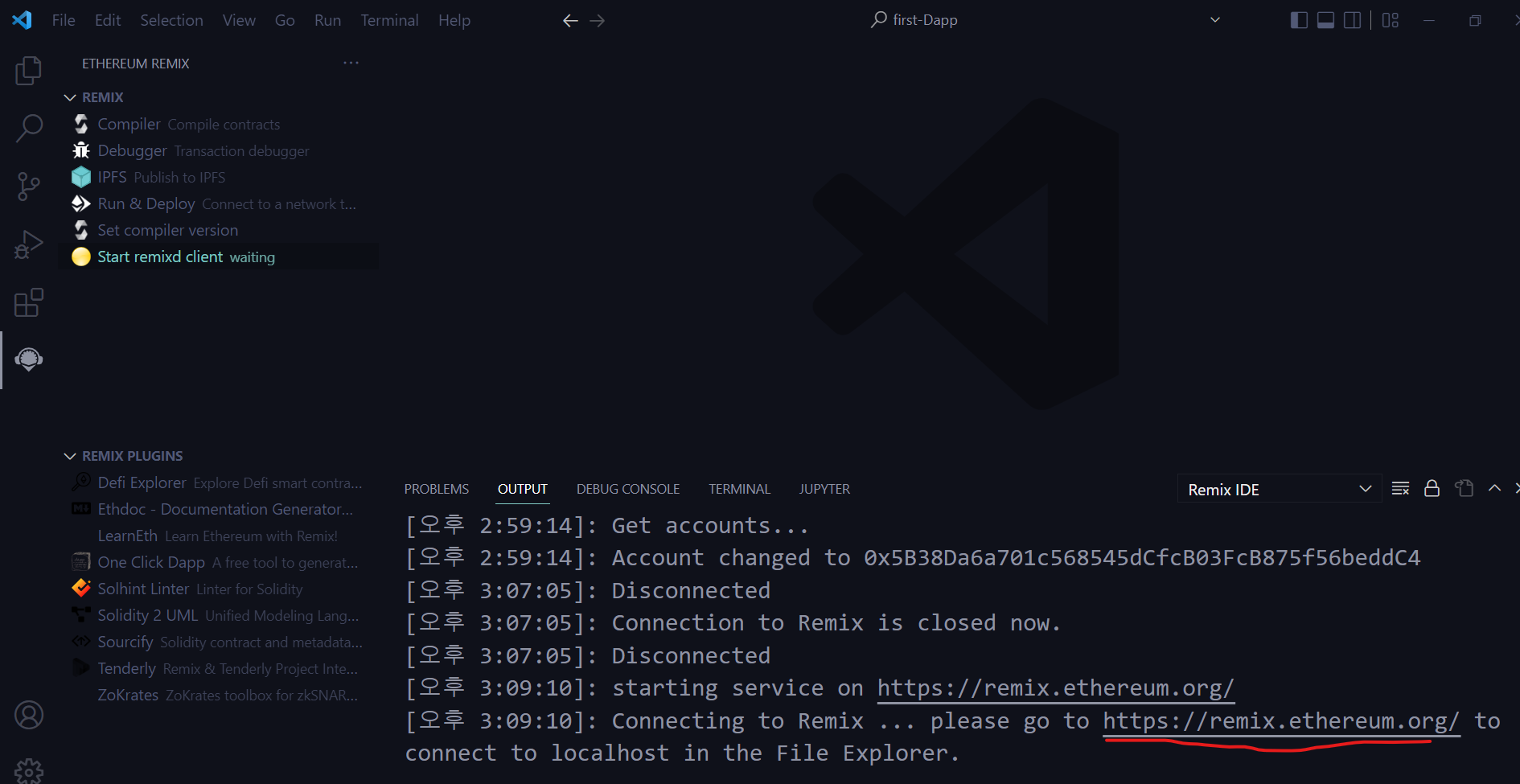Viewport: 1520px width, 784px height.
Task: Open remix.ethereum.org link in starting service line
Action: pos(1055,688)
